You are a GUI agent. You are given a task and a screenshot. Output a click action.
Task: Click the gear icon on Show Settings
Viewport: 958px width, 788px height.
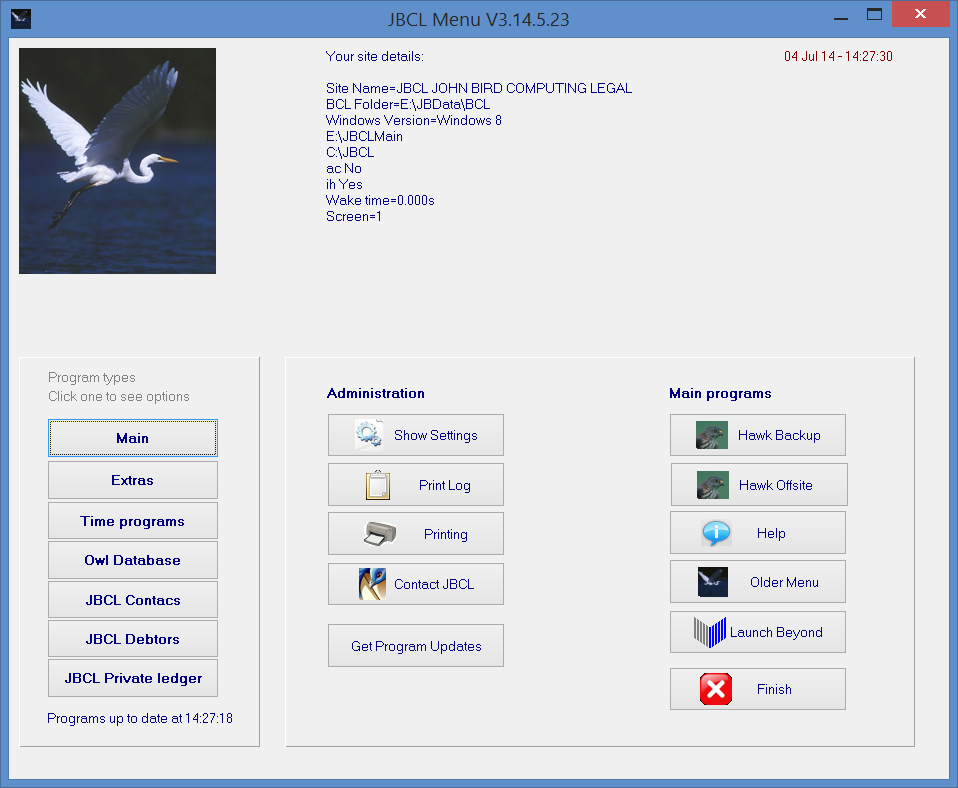(x=369, y=435)
